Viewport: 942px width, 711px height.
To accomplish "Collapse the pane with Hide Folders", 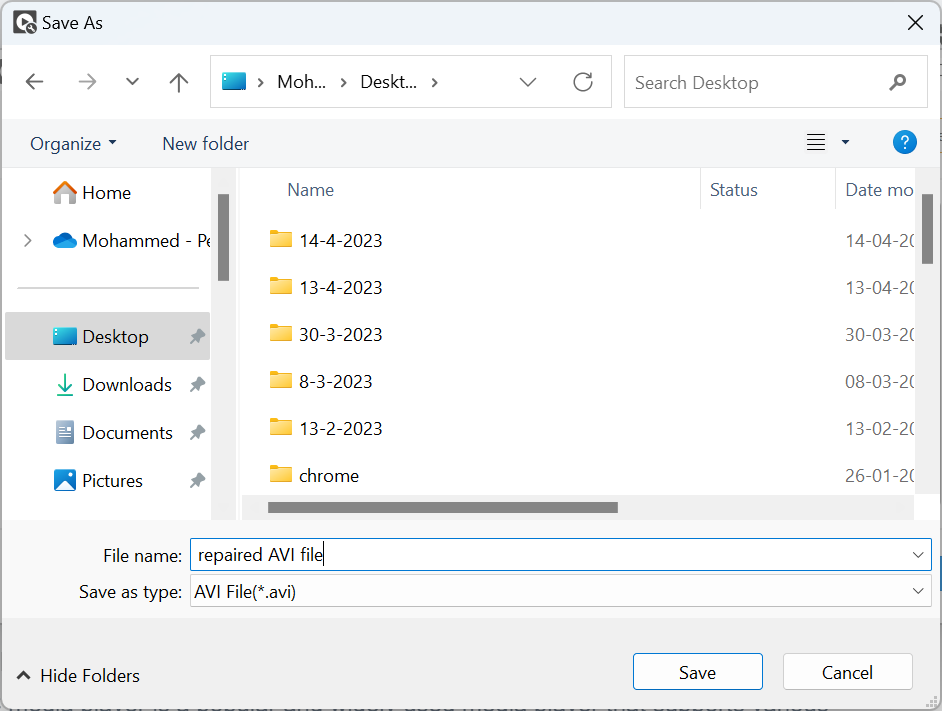I will (x=78, y=676).
